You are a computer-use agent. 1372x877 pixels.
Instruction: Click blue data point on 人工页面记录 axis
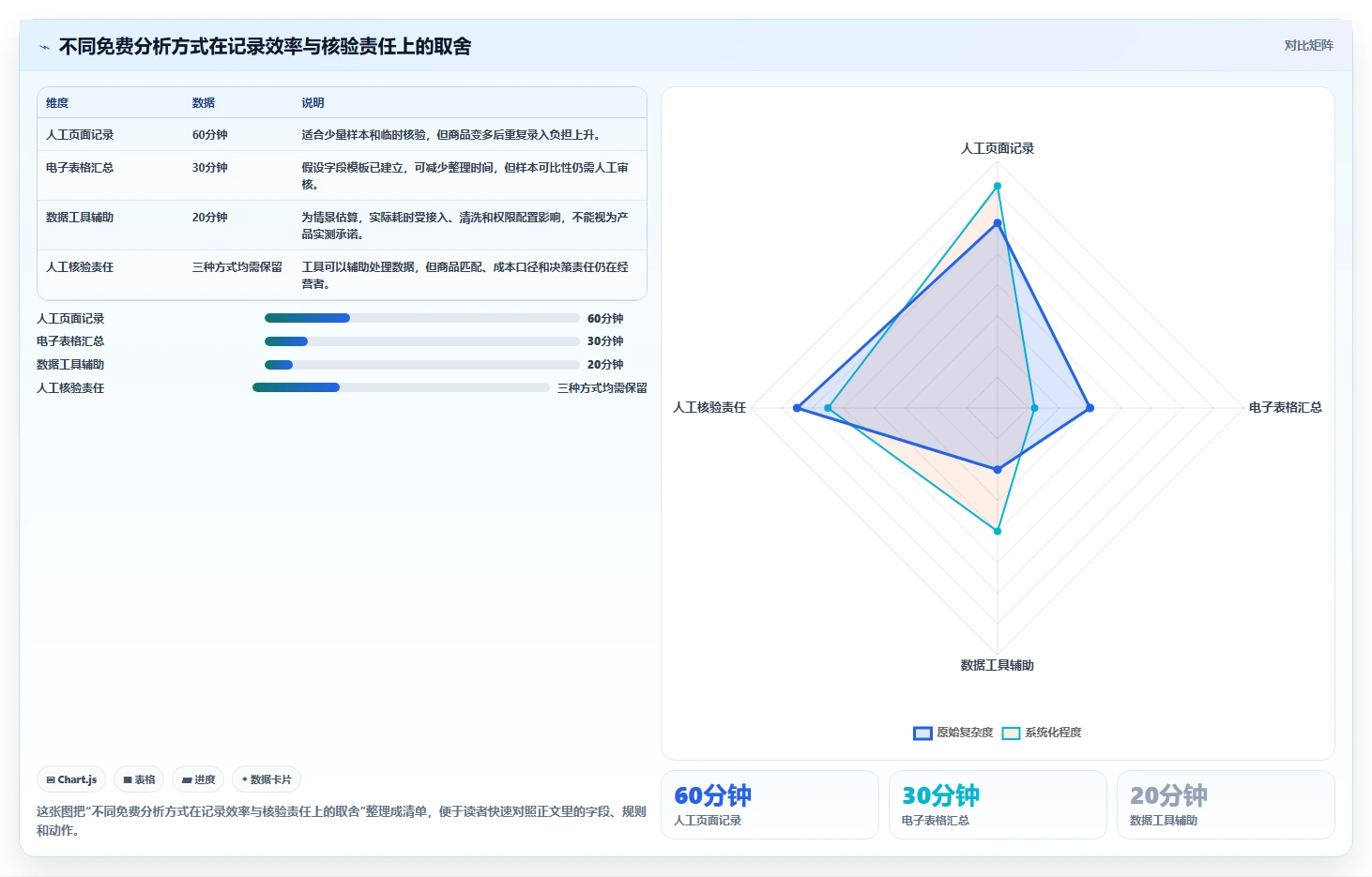click(x=998, y=223)
